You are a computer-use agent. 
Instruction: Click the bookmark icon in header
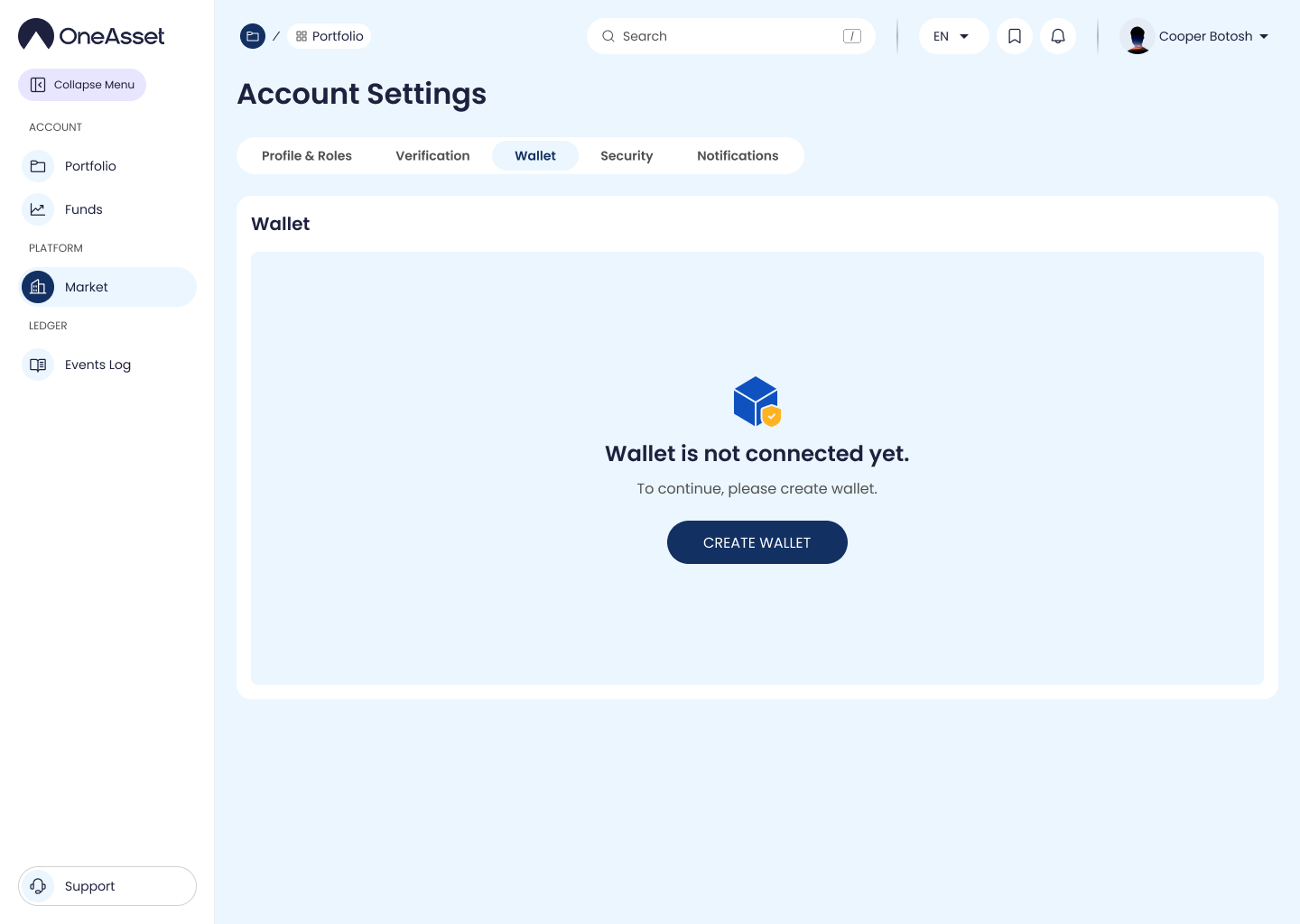pyautogui.click(x=1015, y=36)
